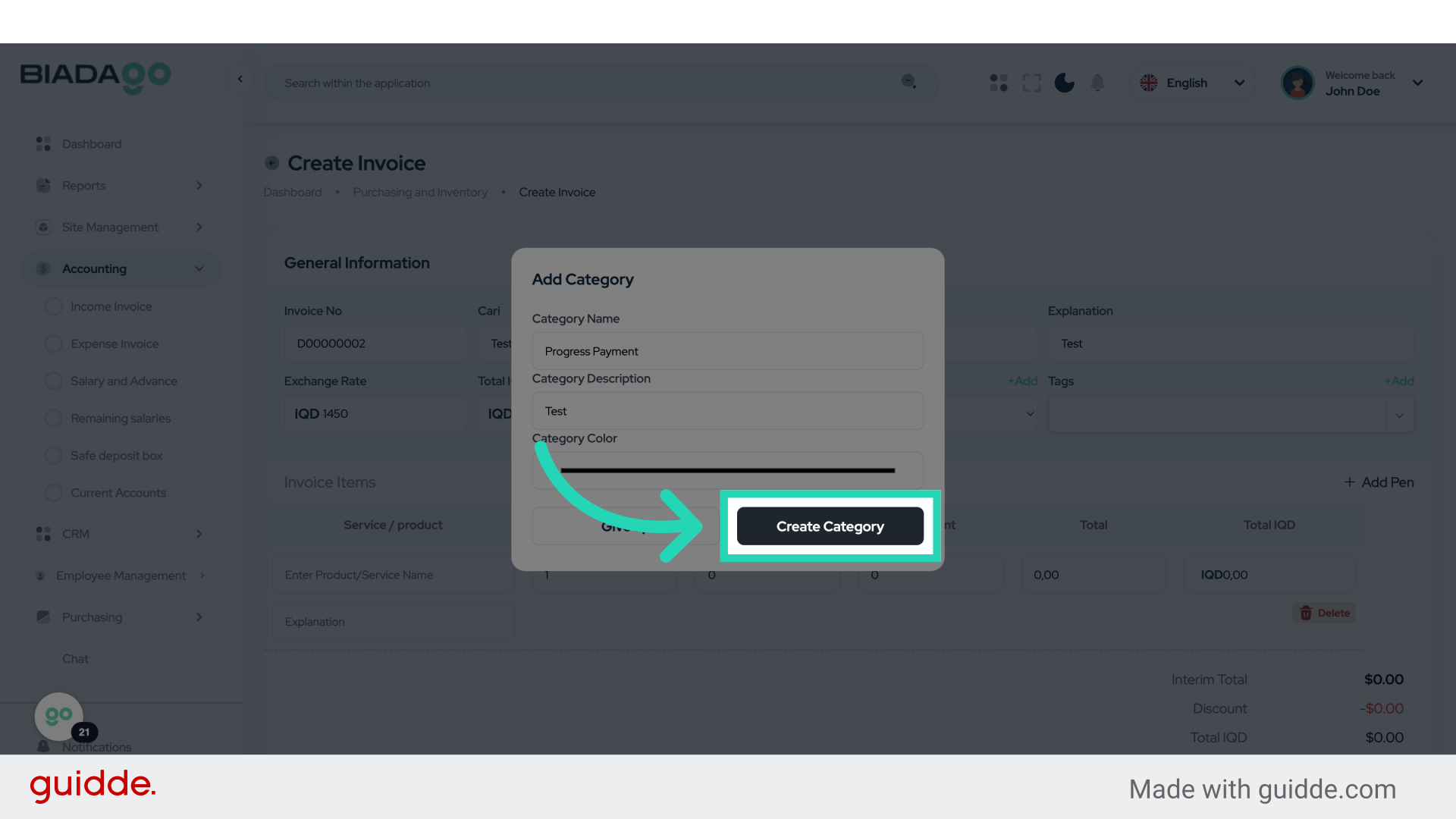The width and height of the screenshot is (1456, 819).
Task: Pick a Category Color in the dialog
Action: pos(726,470)
